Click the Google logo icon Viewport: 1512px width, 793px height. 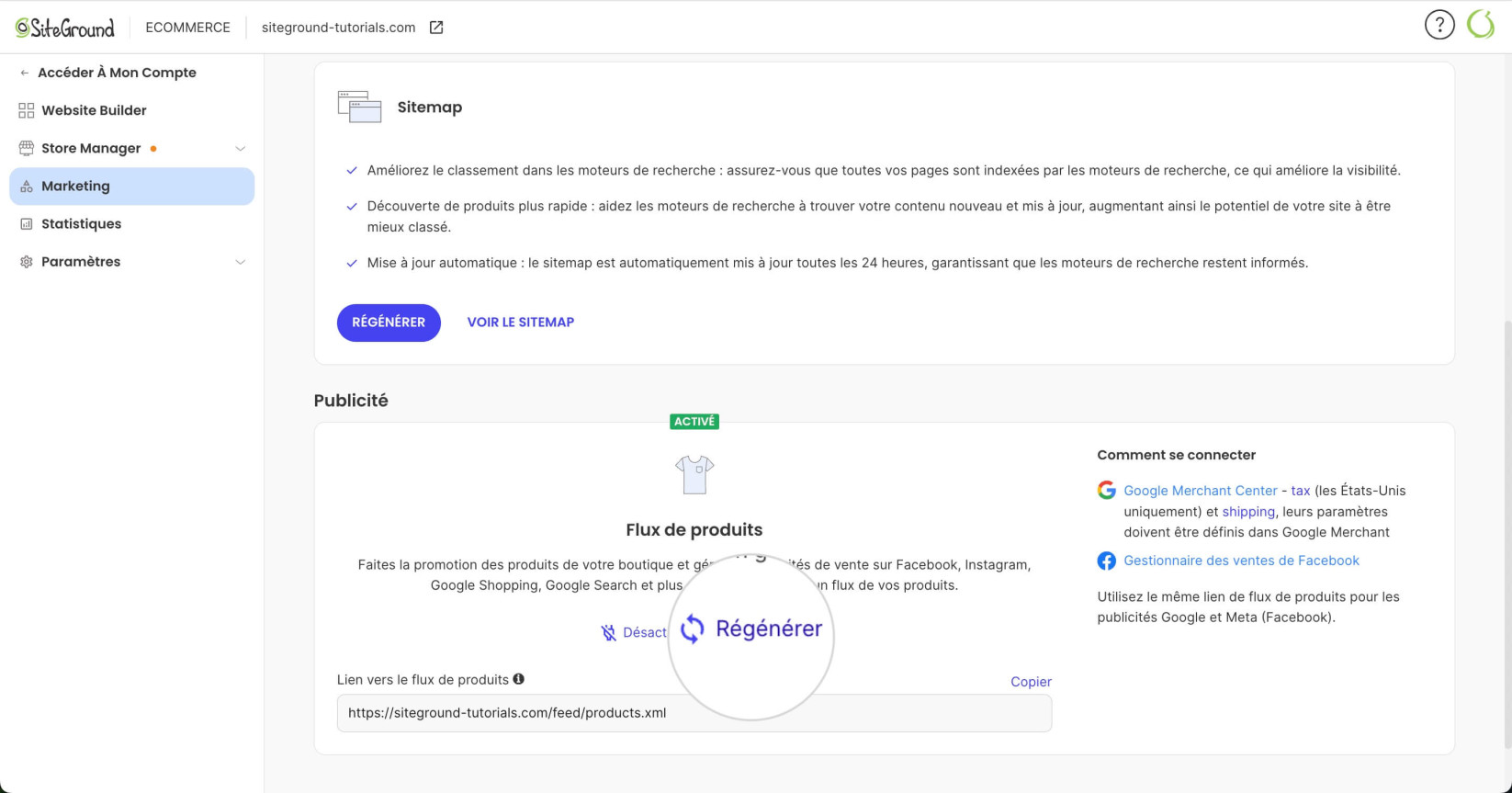tap(1107, 490)
